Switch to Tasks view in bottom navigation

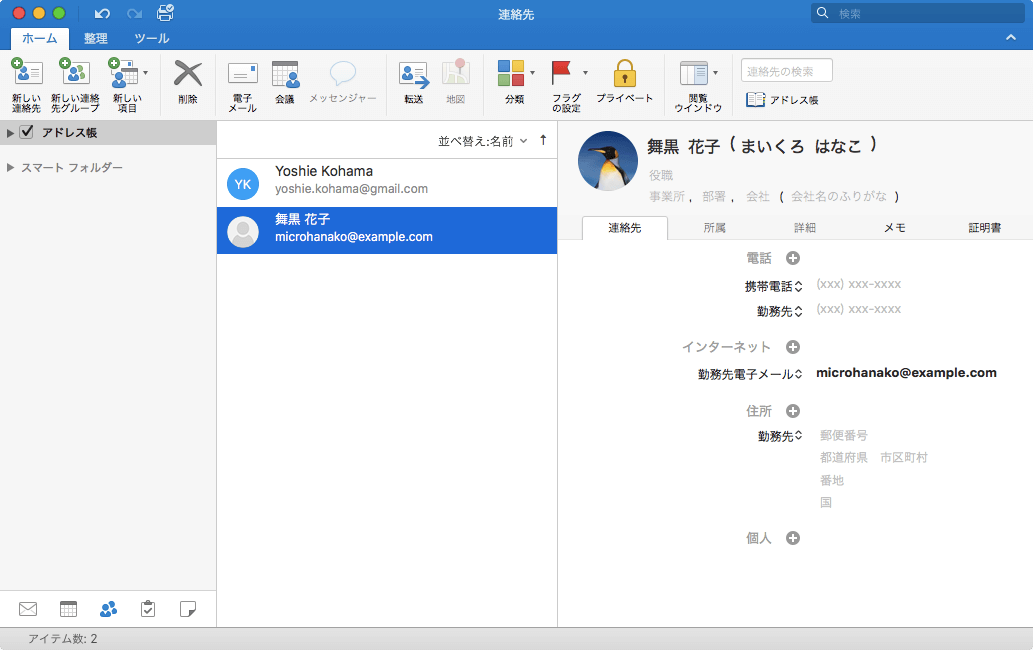148,609
